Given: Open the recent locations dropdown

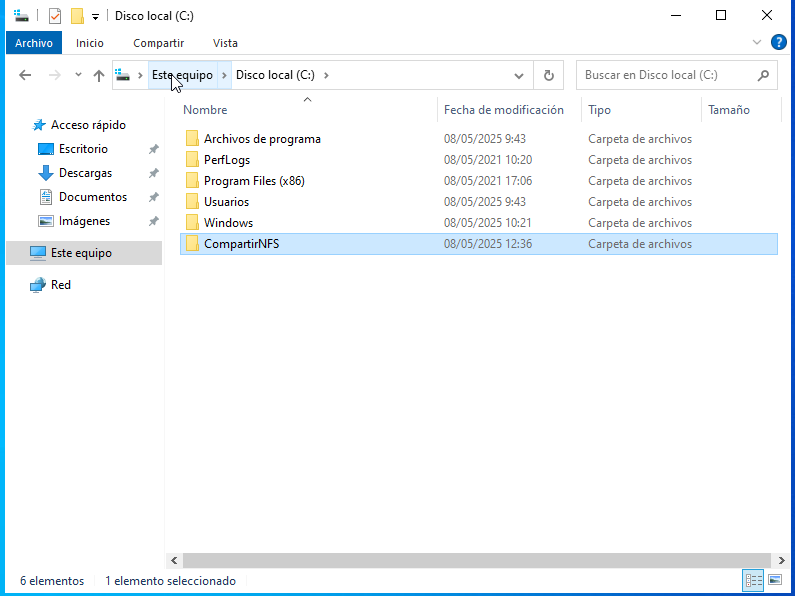Looking at the screenshot, I should pyautogui.click(x=77, y=75).
